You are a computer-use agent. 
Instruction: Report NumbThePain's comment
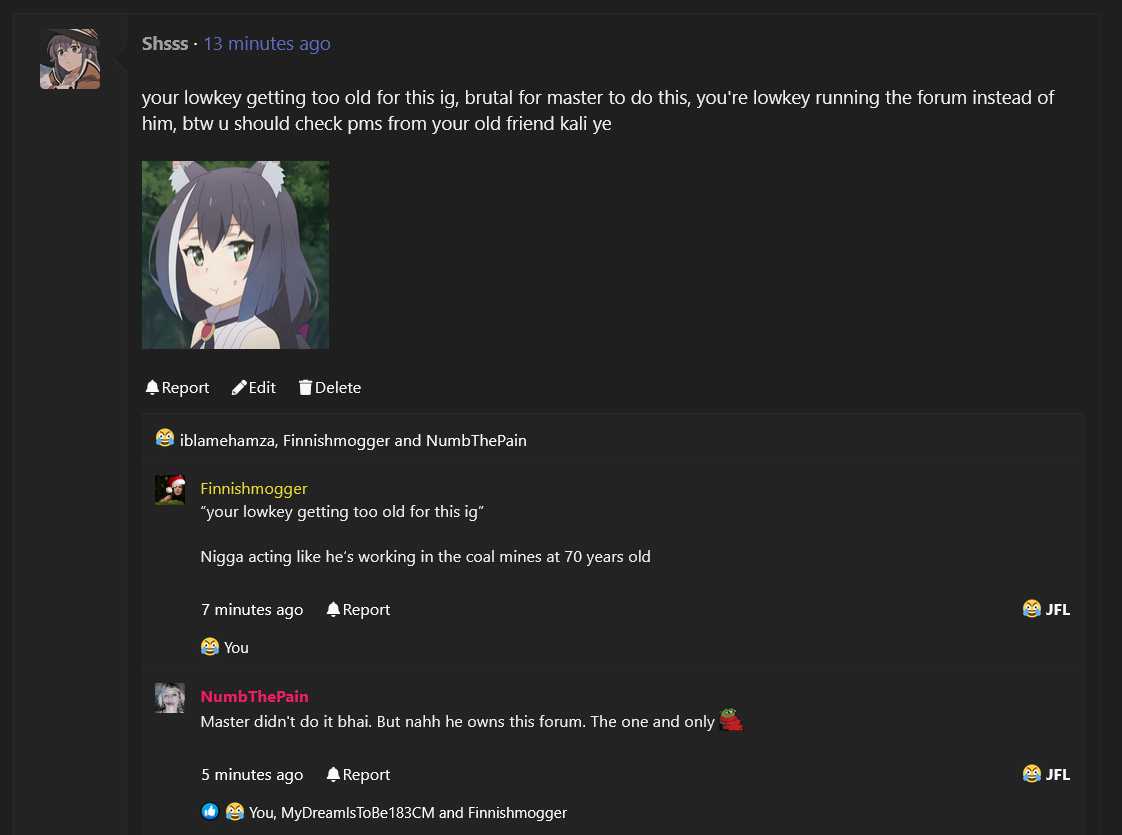point(358,775)
